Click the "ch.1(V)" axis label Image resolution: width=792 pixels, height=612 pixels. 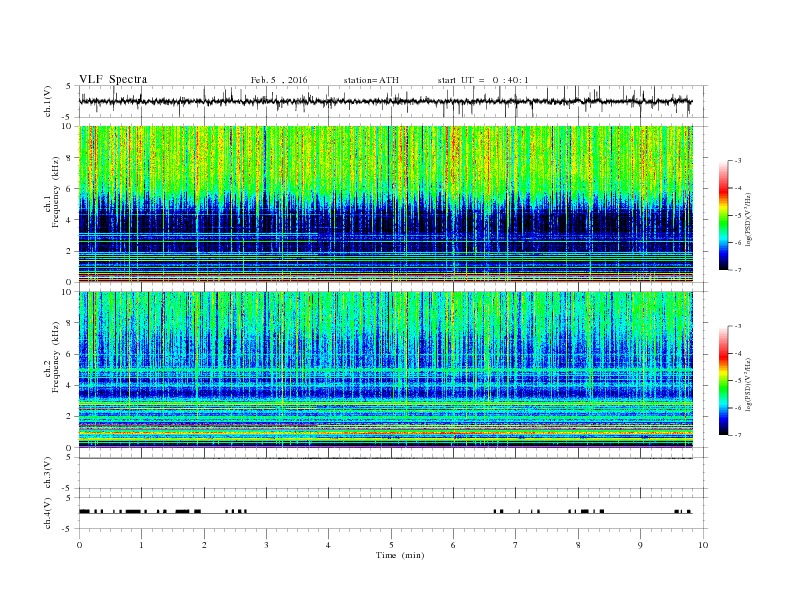pos(48,102)
